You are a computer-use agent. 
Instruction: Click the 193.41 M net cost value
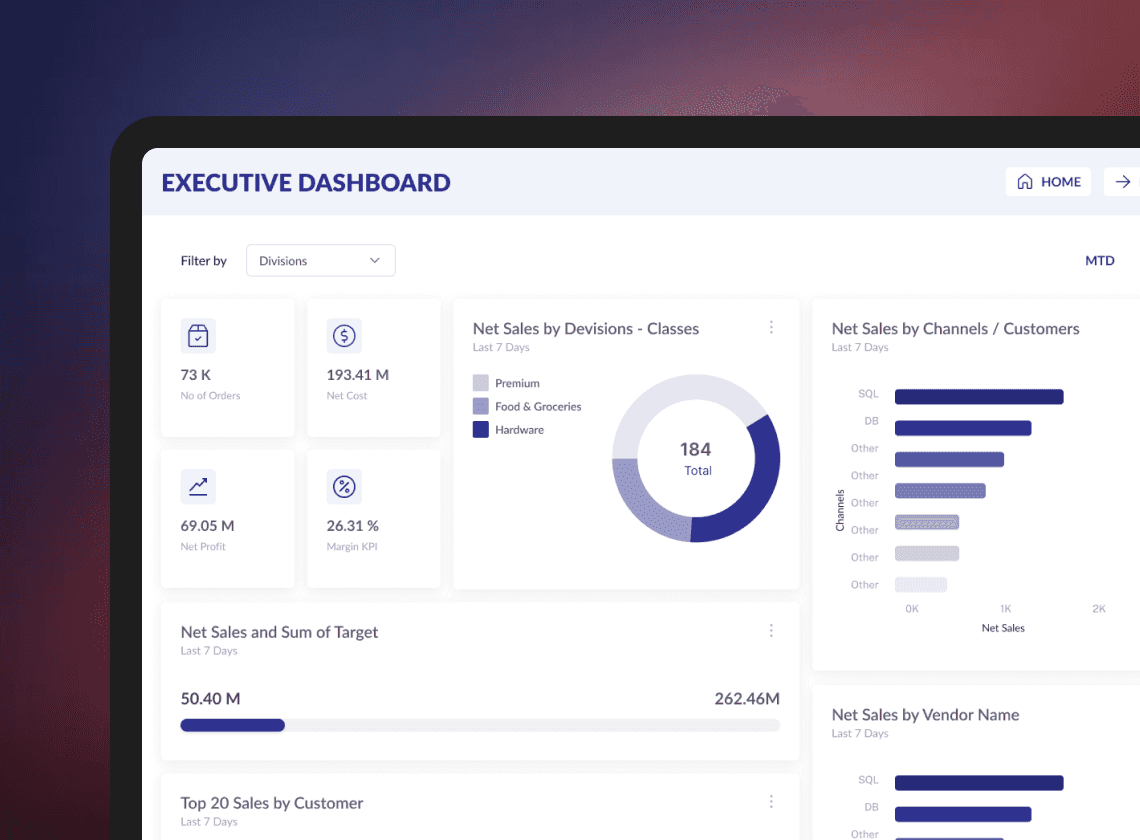358,375
